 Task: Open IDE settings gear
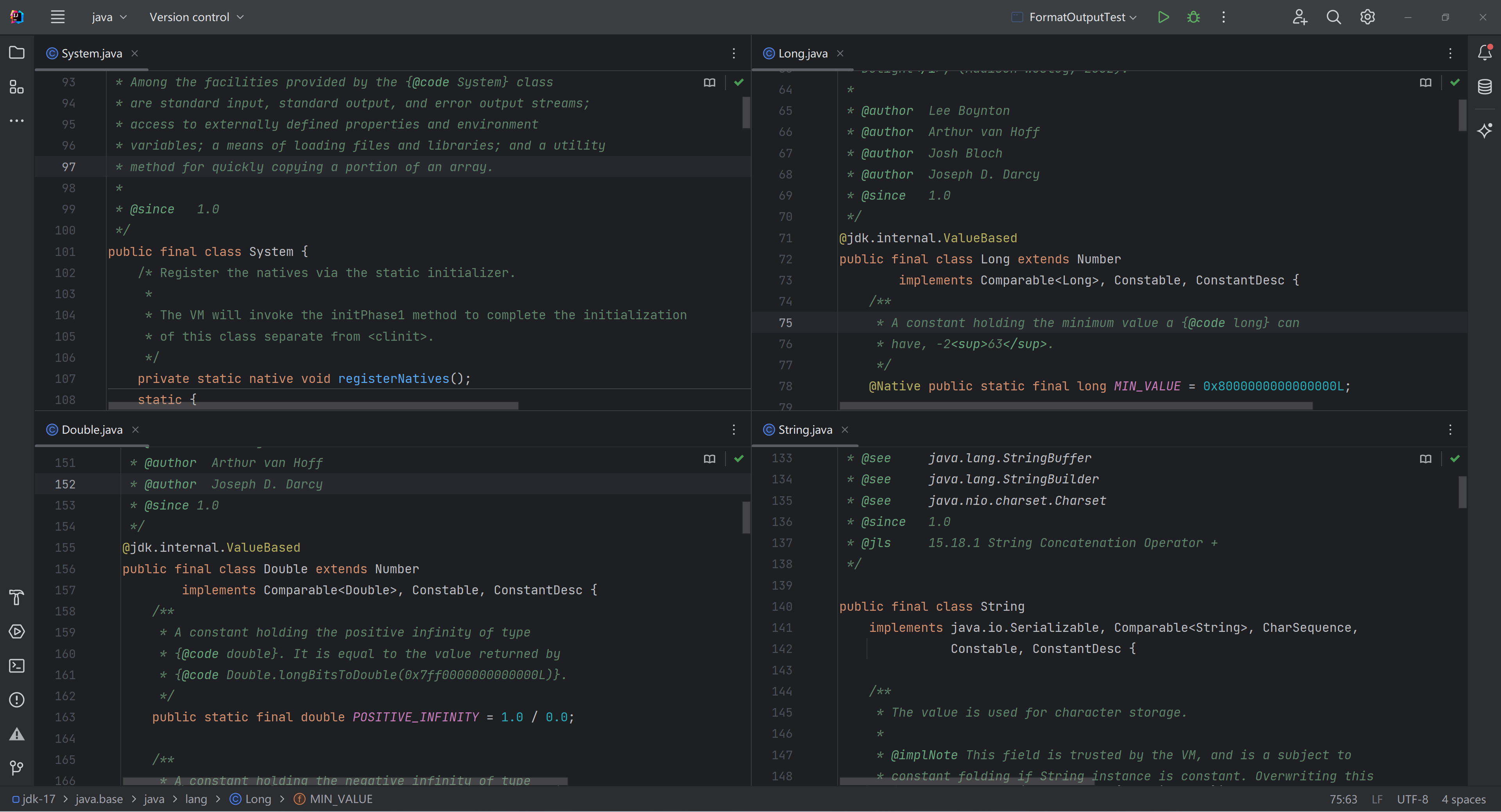click(1368, 17)
